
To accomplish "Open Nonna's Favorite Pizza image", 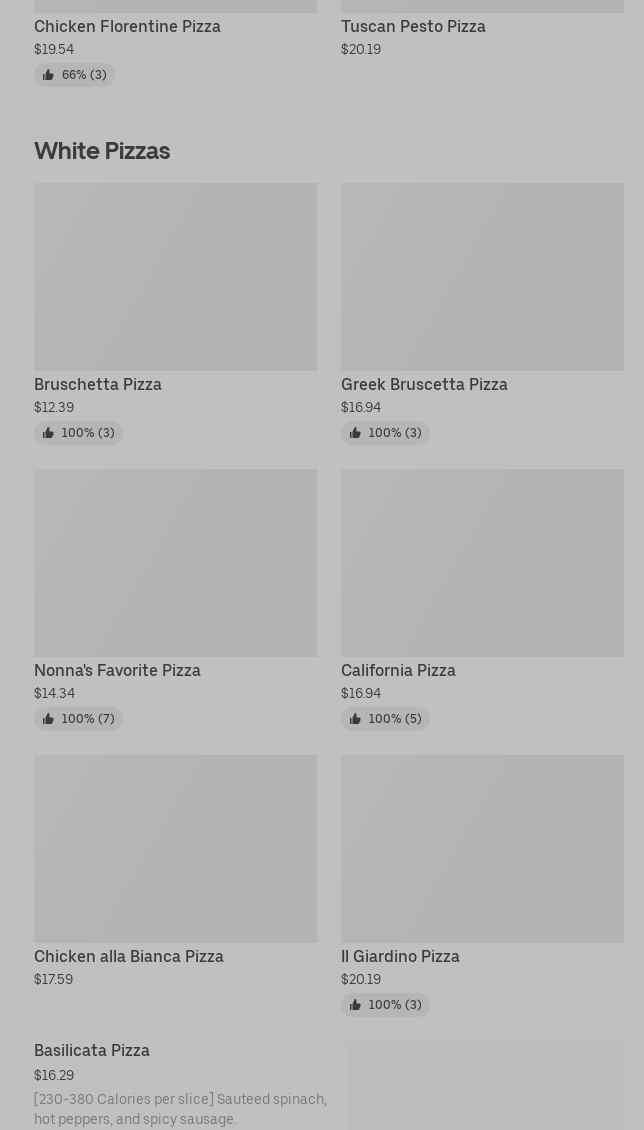I will (x=175, y=562).
